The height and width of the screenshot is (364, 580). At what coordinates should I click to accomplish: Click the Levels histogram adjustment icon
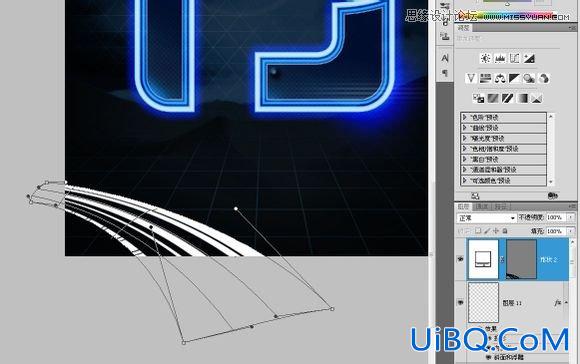500,58
